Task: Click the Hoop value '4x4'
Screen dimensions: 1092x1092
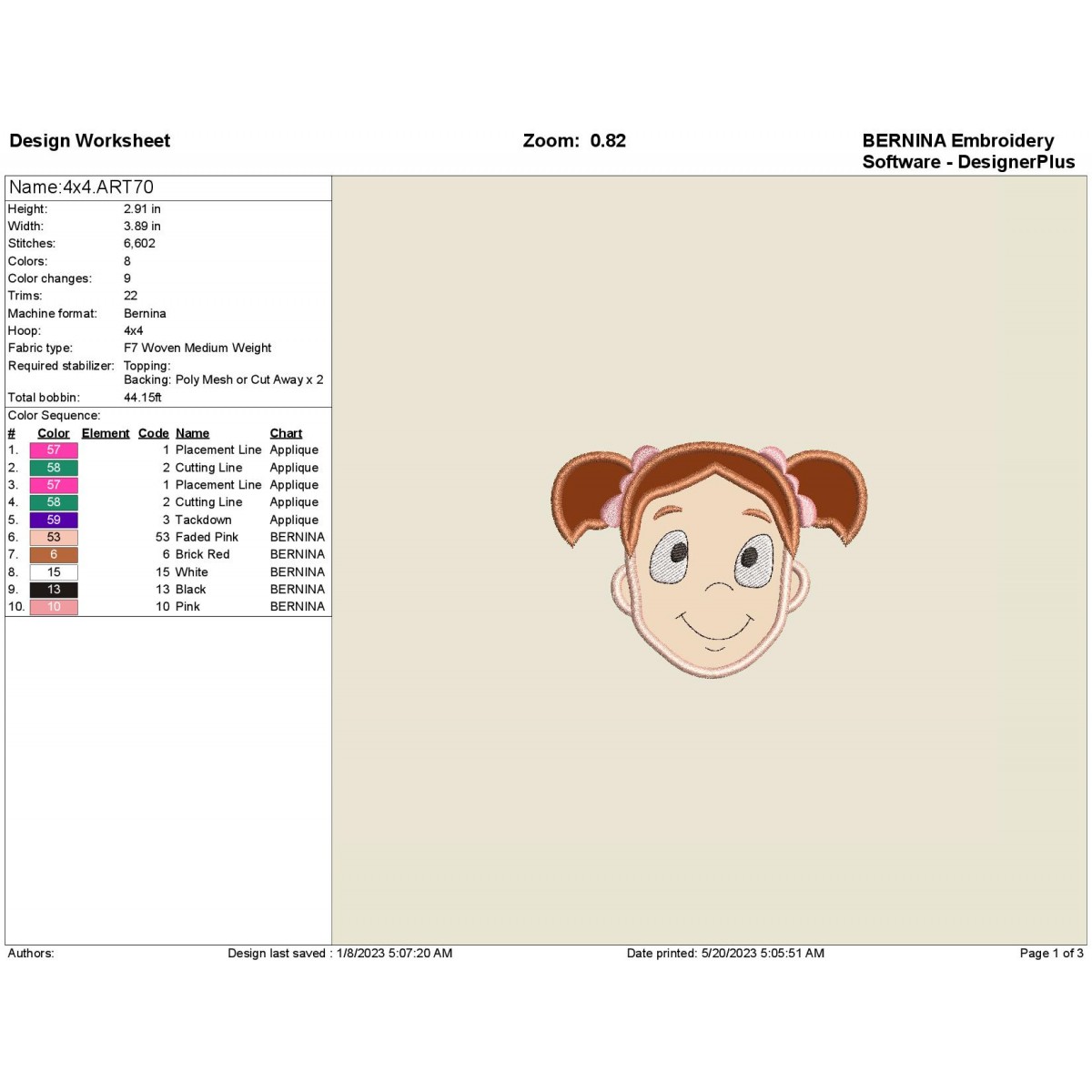Action: [x=134, y=331]
